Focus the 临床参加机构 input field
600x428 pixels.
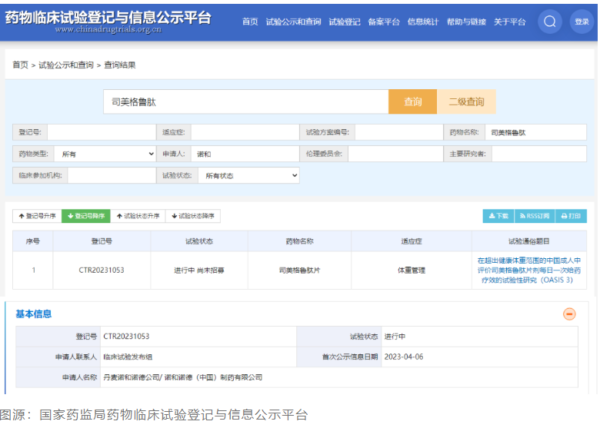(x=112, y=176)
